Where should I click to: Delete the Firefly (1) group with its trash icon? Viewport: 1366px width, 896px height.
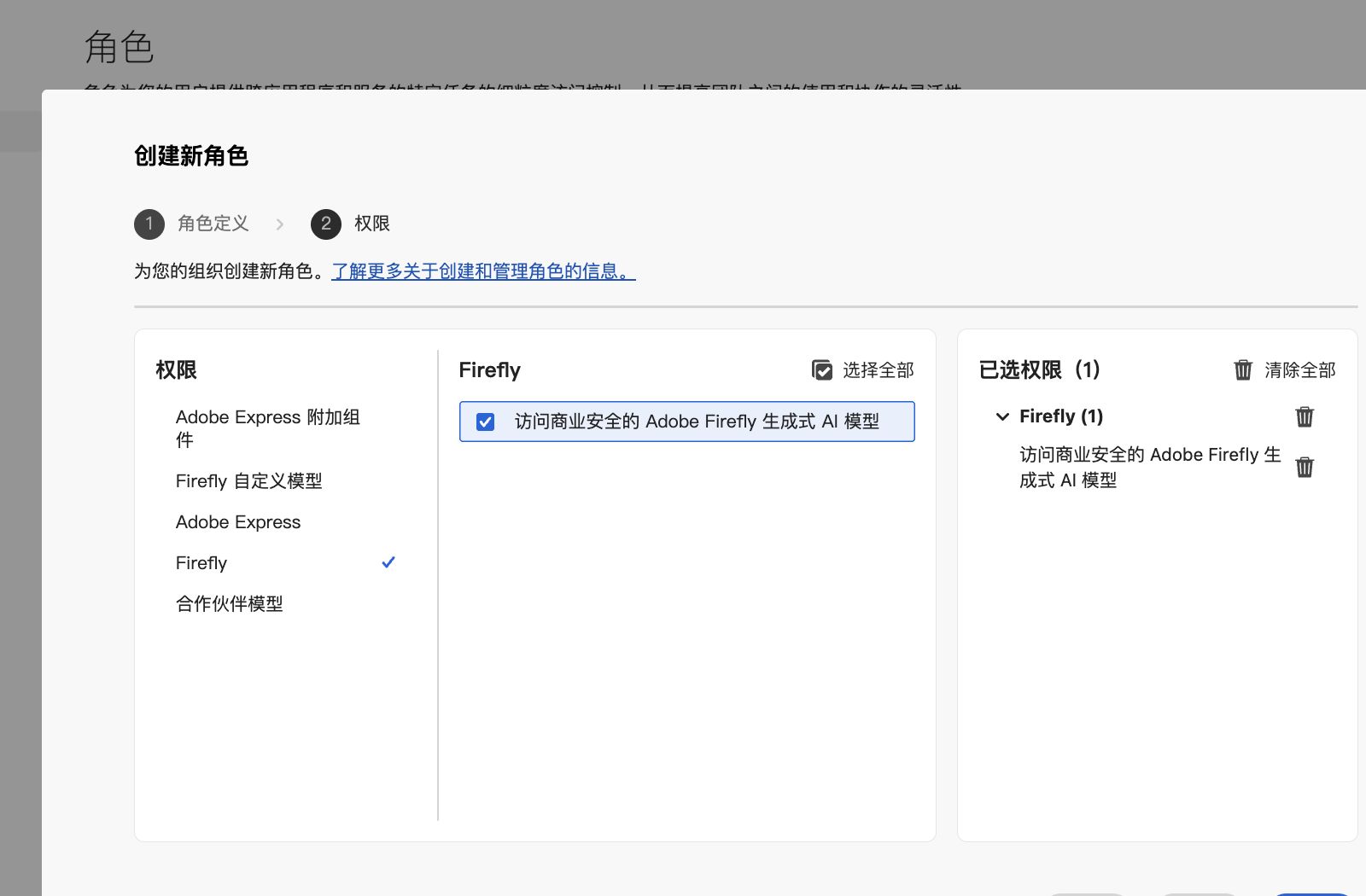(x=1305, y=417)
